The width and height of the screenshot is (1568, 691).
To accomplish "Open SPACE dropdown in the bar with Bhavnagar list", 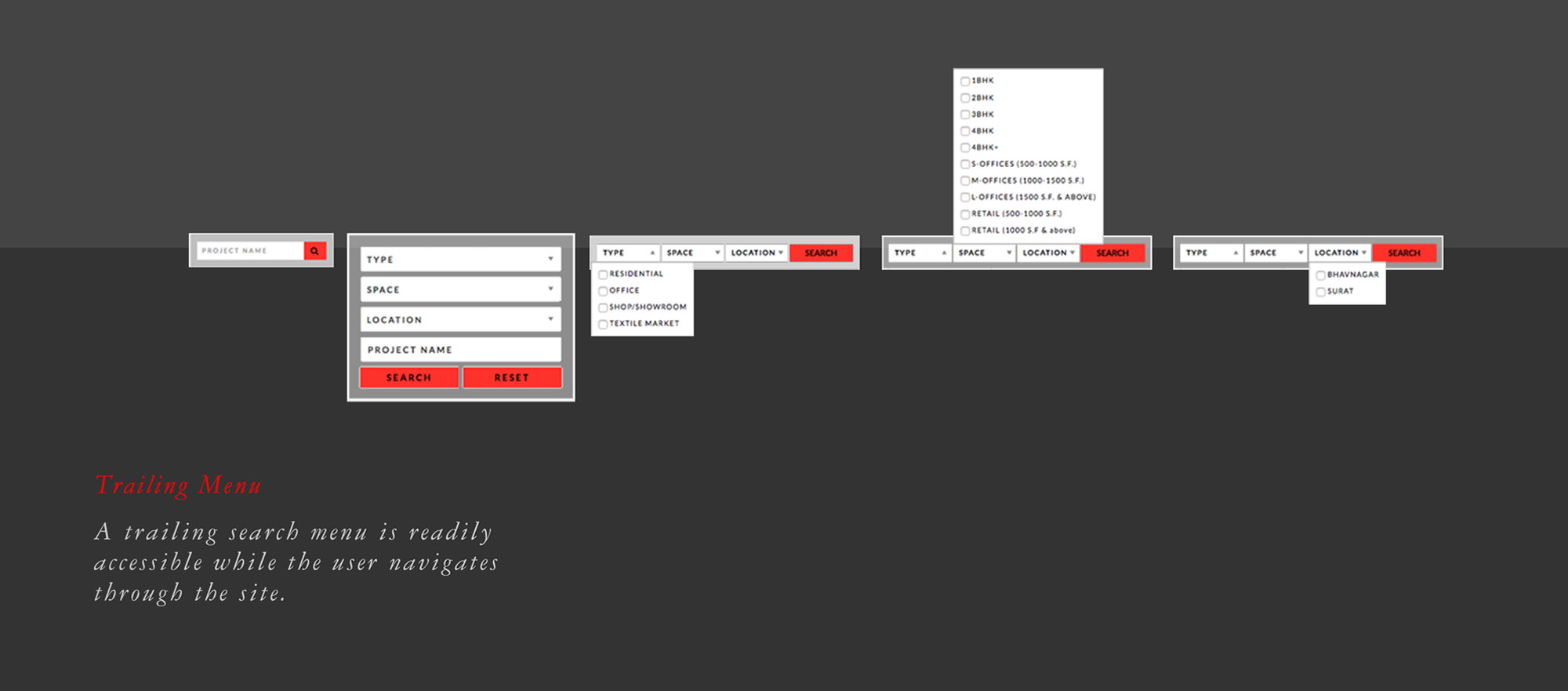I will click(1276, 253).
